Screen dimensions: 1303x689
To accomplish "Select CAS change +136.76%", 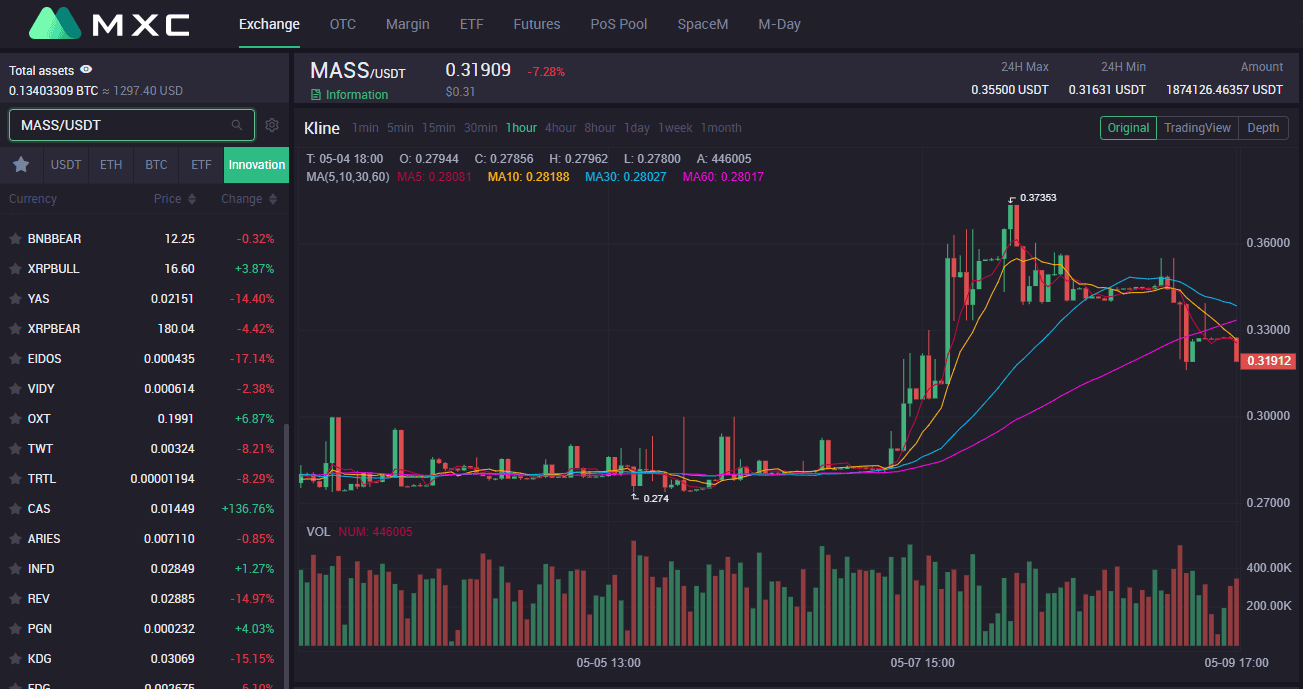I will (x=248, y=509).
